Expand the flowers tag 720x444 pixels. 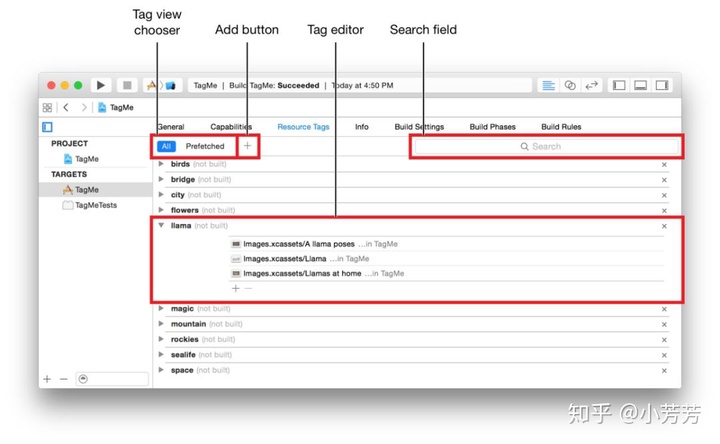(161, 210)
